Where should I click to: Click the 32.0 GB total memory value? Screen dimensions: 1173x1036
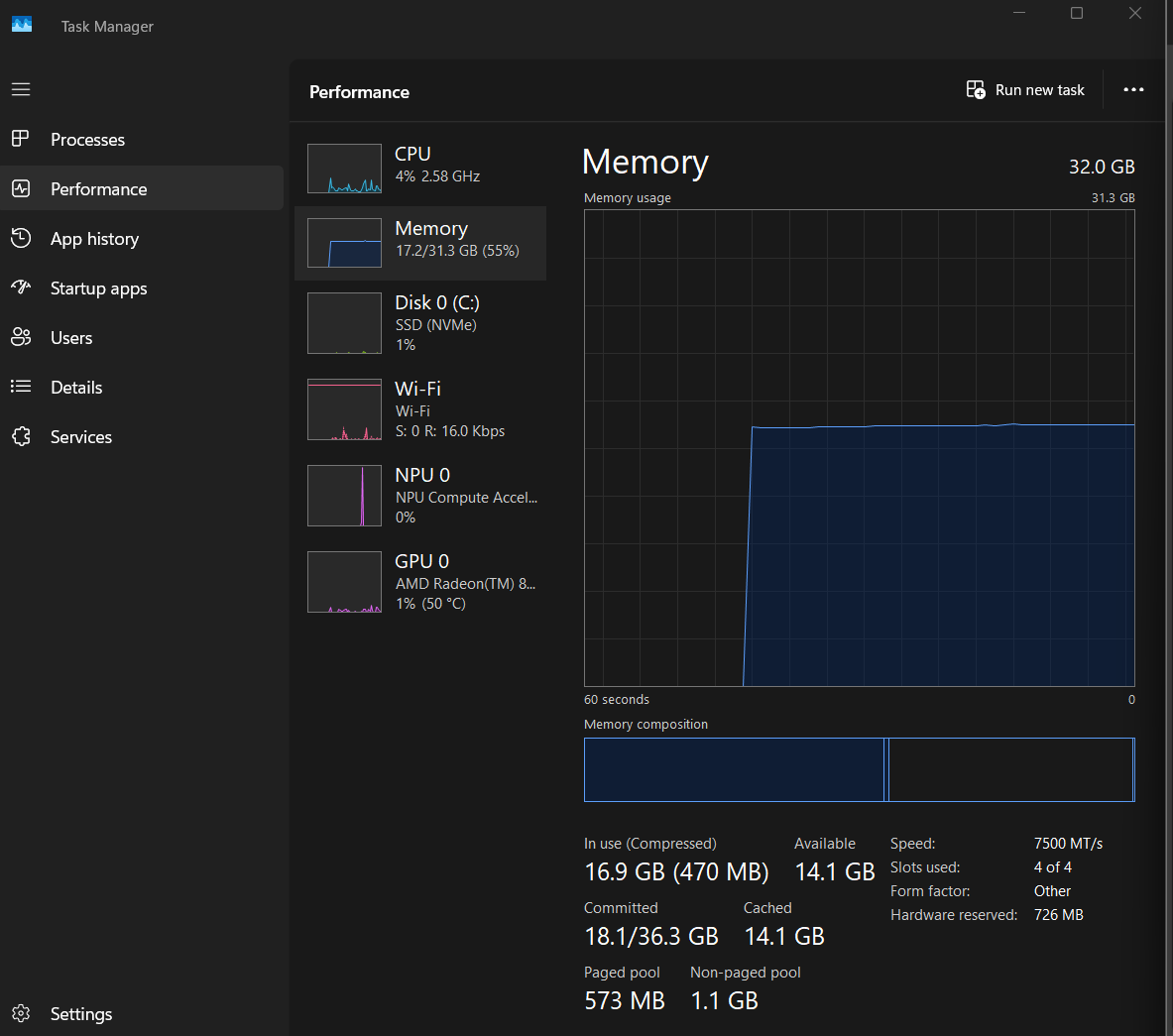(1102, 167)
